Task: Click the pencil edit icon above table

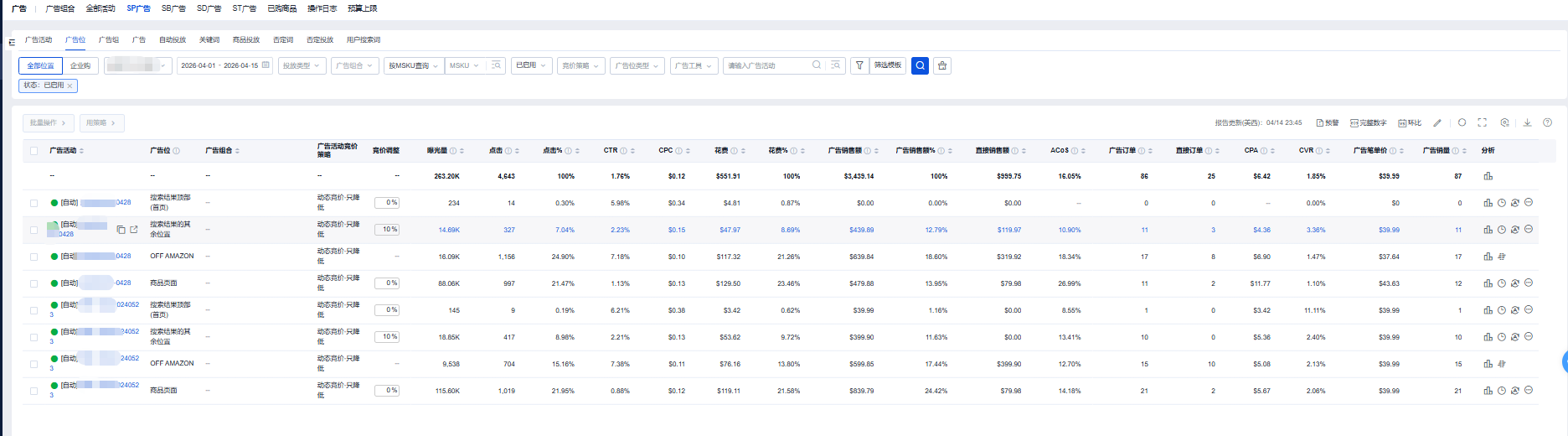Action: point(1437,122)
